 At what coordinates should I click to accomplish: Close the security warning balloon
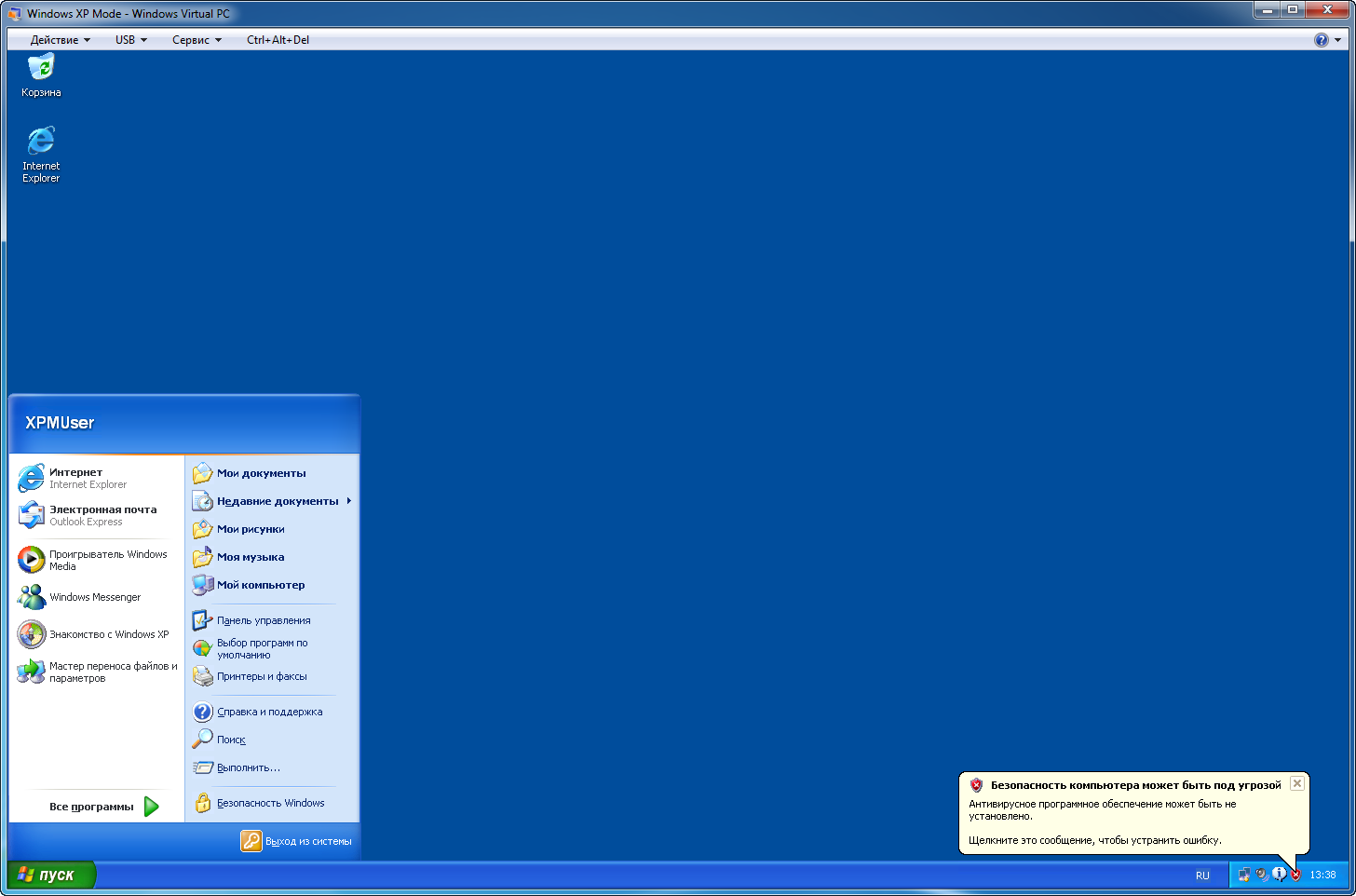(1297, 784)
